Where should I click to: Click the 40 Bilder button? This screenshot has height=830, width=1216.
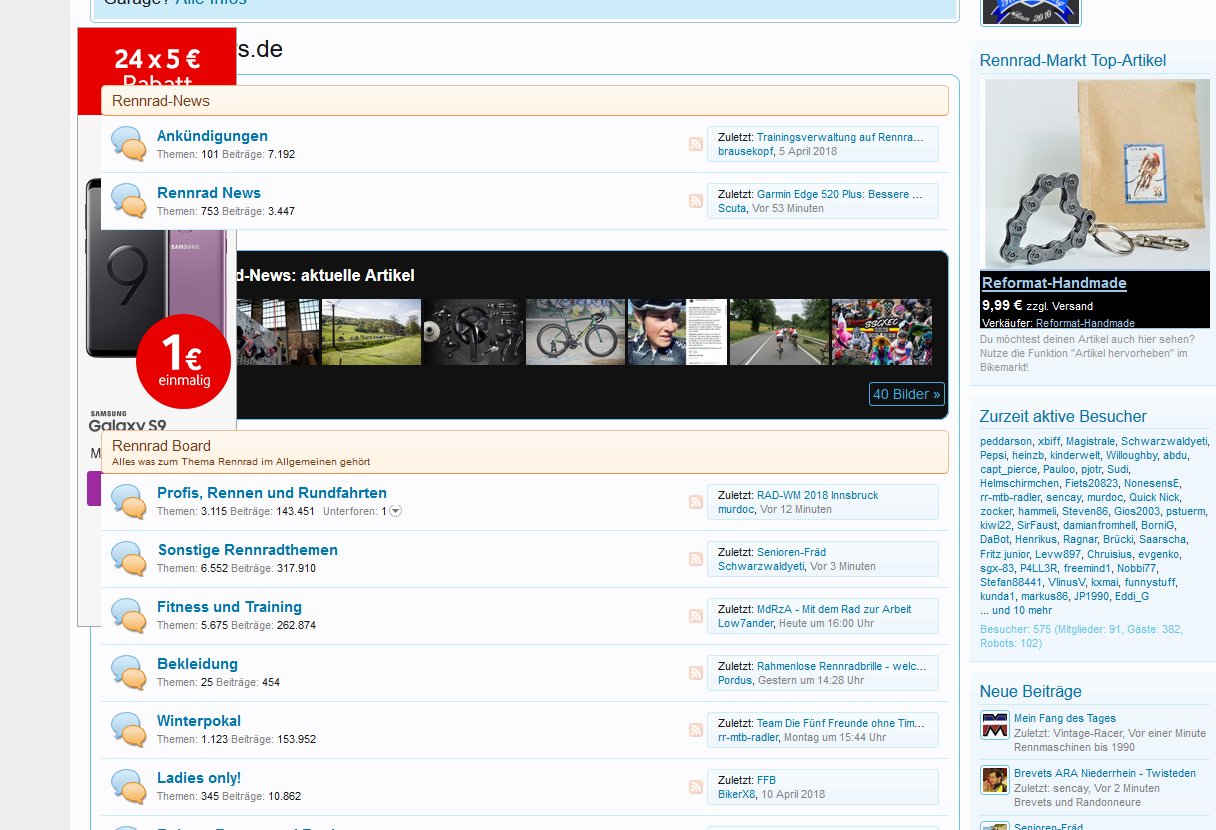[906, 394]
